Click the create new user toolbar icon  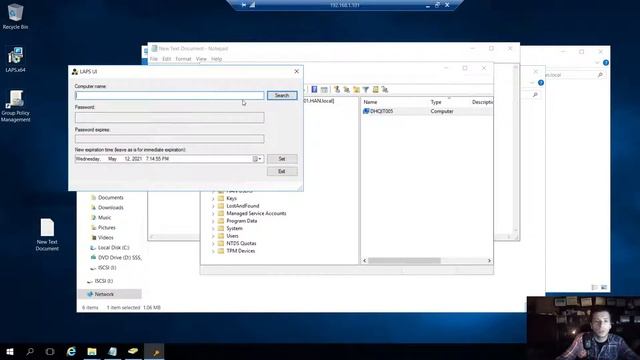[337, 89]
